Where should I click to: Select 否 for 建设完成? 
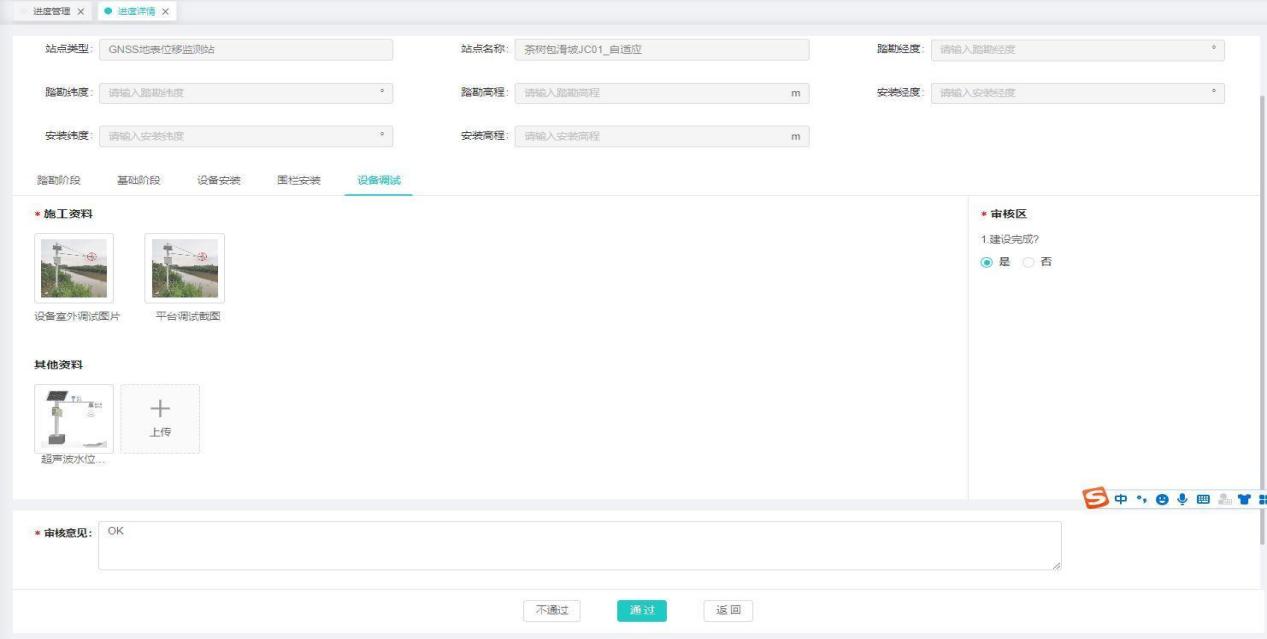tap(1029, 261)
